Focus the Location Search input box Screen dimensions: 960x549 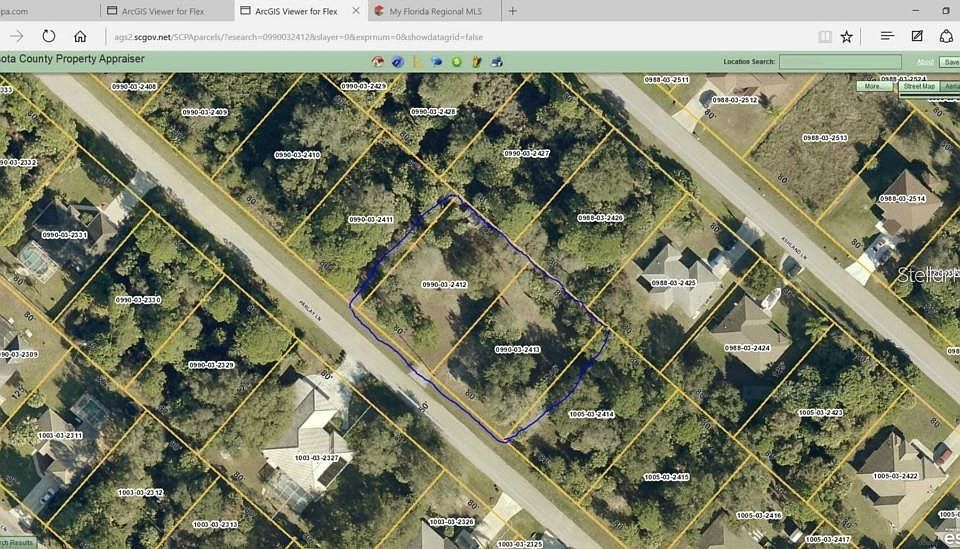[x=840, y=62]
